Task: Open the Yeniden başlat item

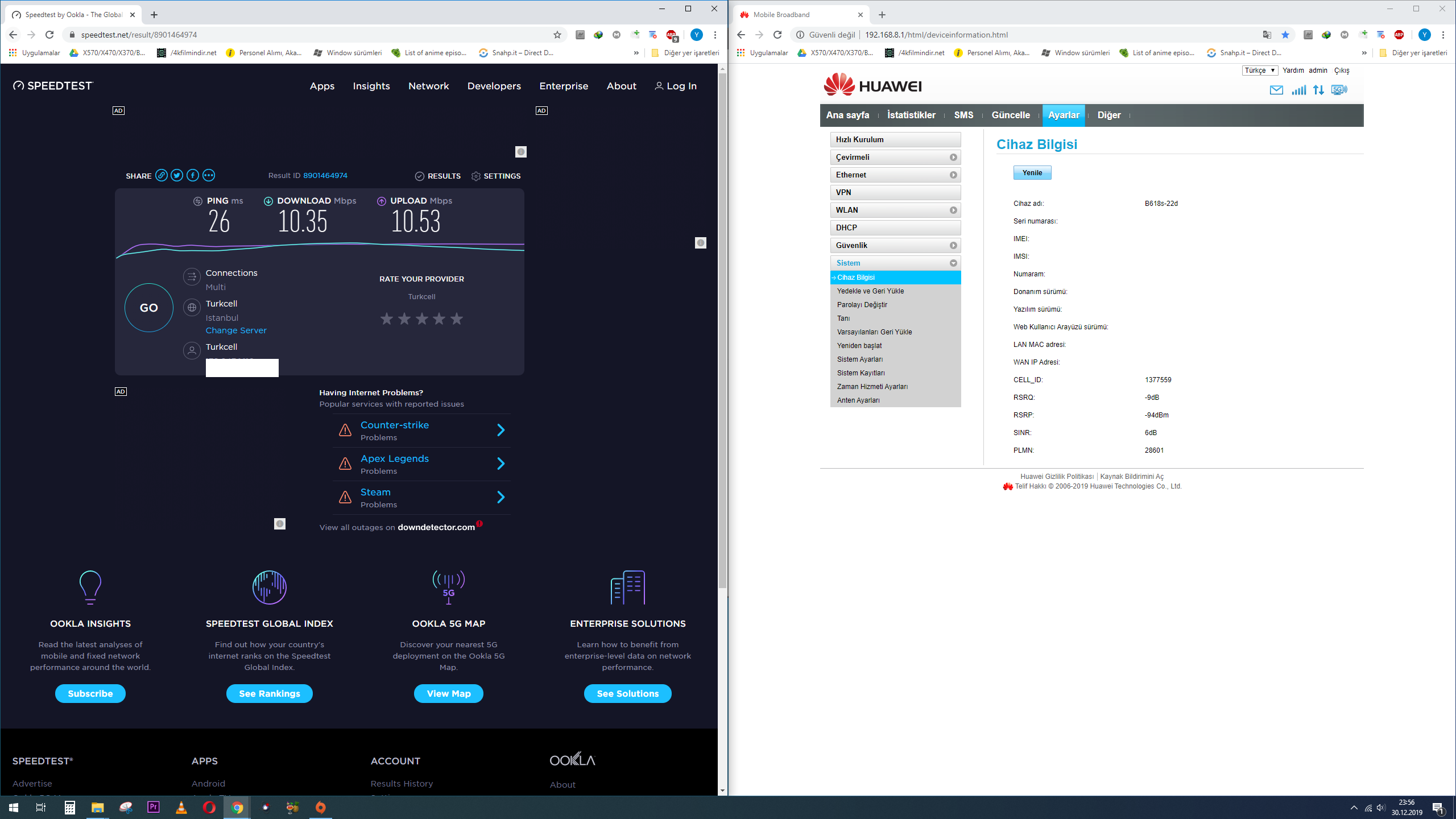Action: 859,346
